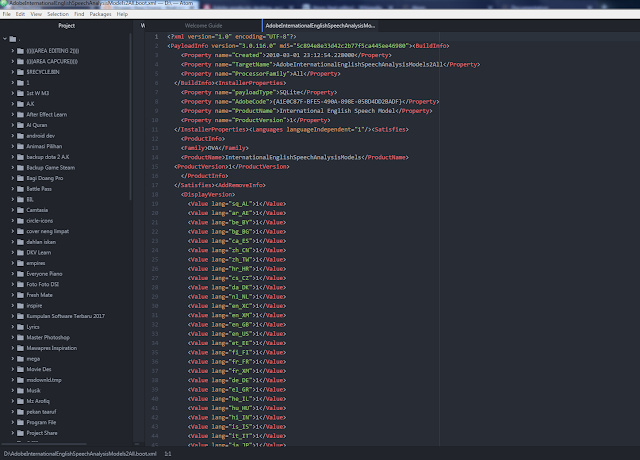640x460 pixels.
Task: Select the folder named 1
Action: click(28, 83)
